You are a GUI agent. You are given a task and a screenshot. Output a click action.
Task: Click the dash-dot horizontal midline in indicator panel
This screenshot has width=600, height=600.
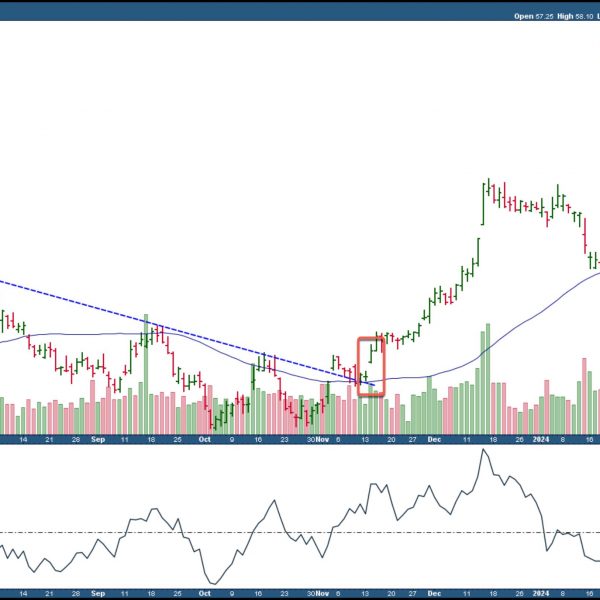click(x=300, y=532)
